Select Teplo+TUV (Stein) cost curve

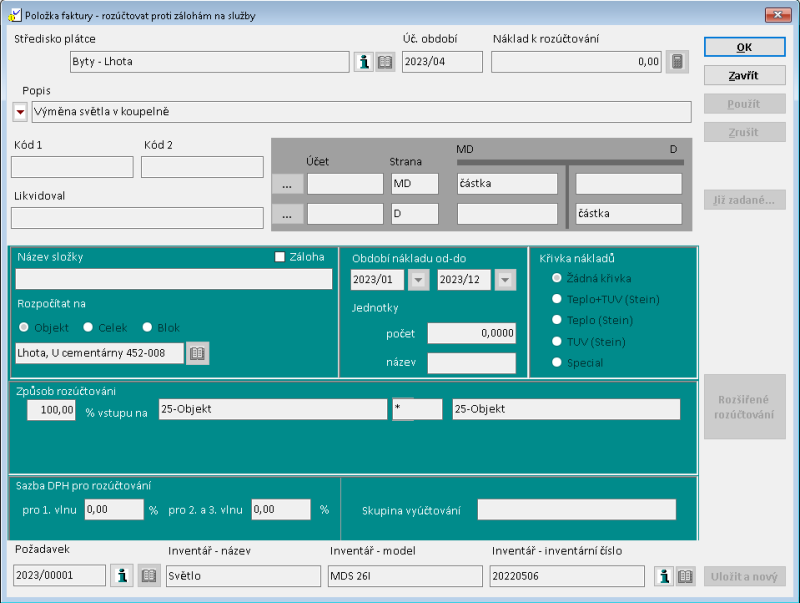[558, 299]
